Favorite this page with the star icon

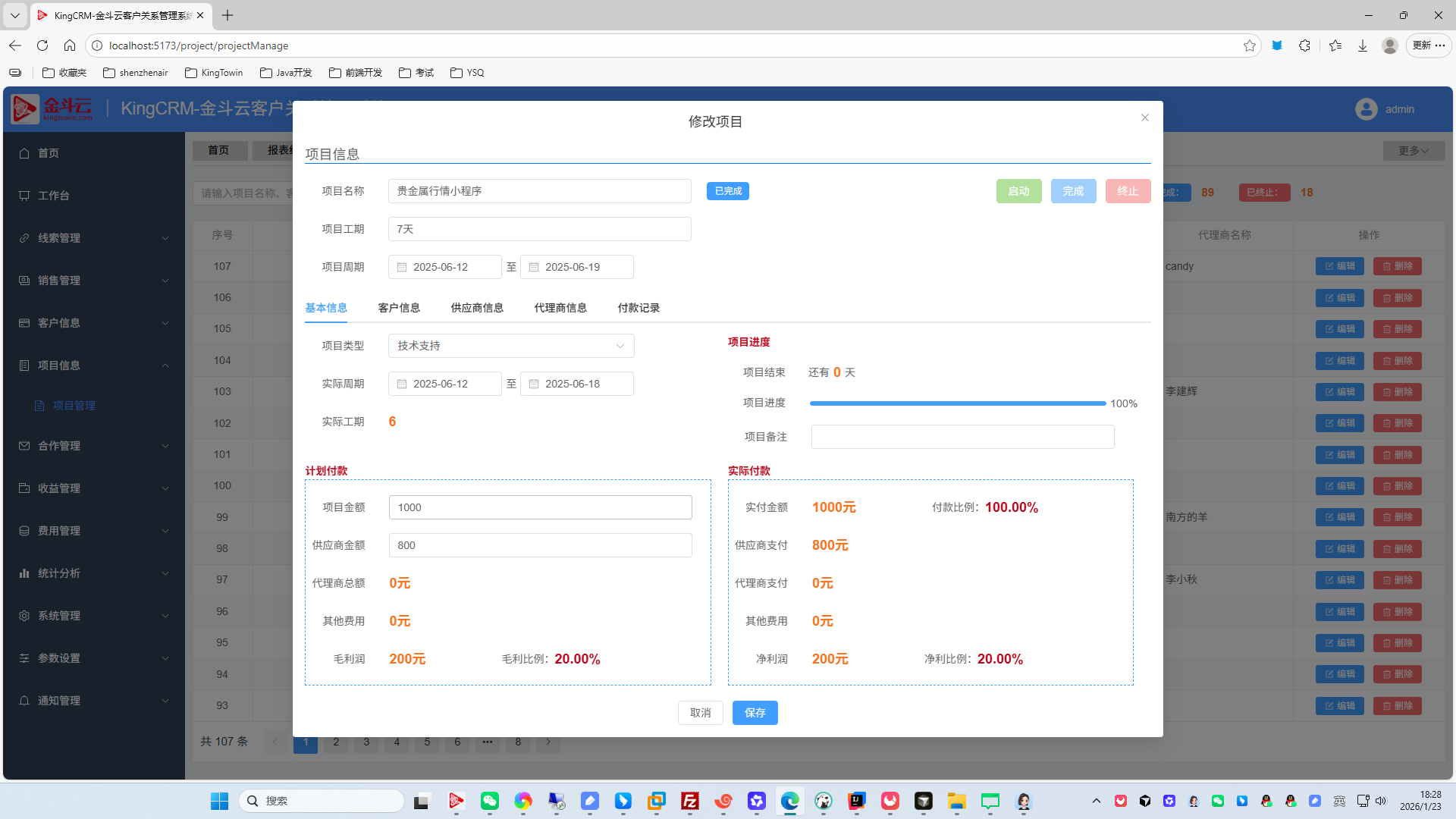click(1250, 45)
